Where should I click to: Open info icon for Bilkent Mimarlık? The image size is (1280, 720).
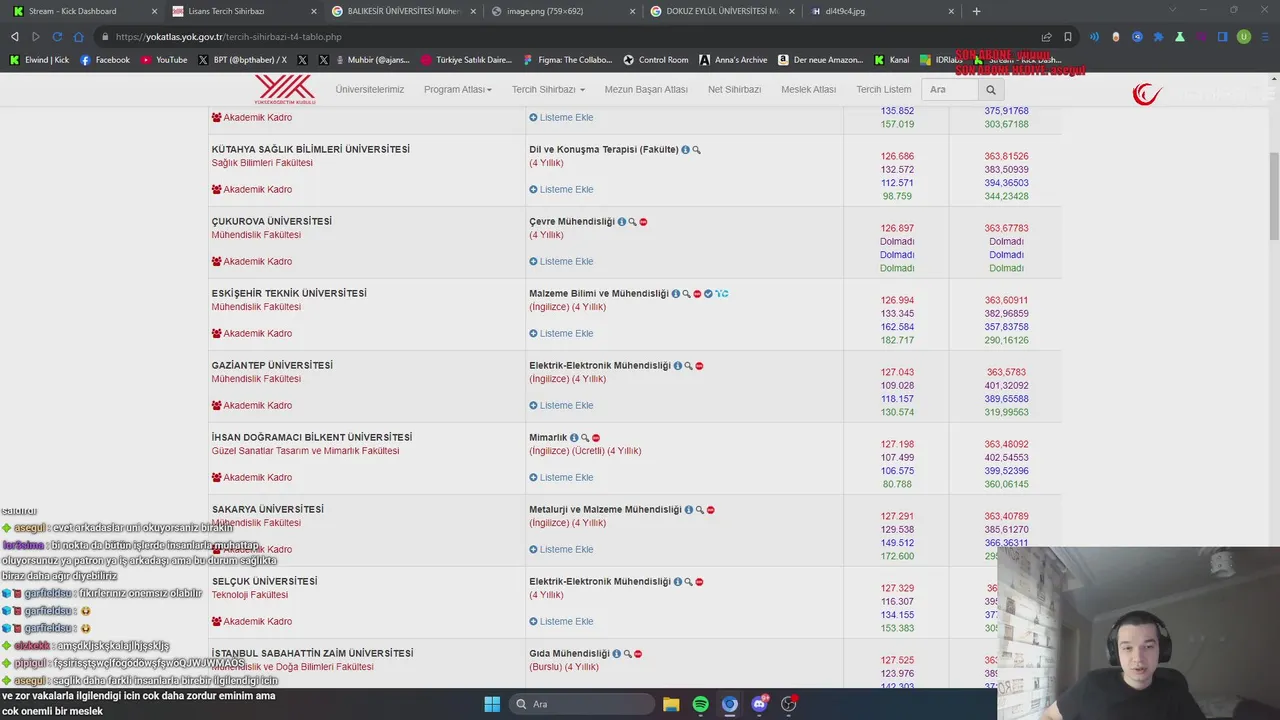coord(573,438)
